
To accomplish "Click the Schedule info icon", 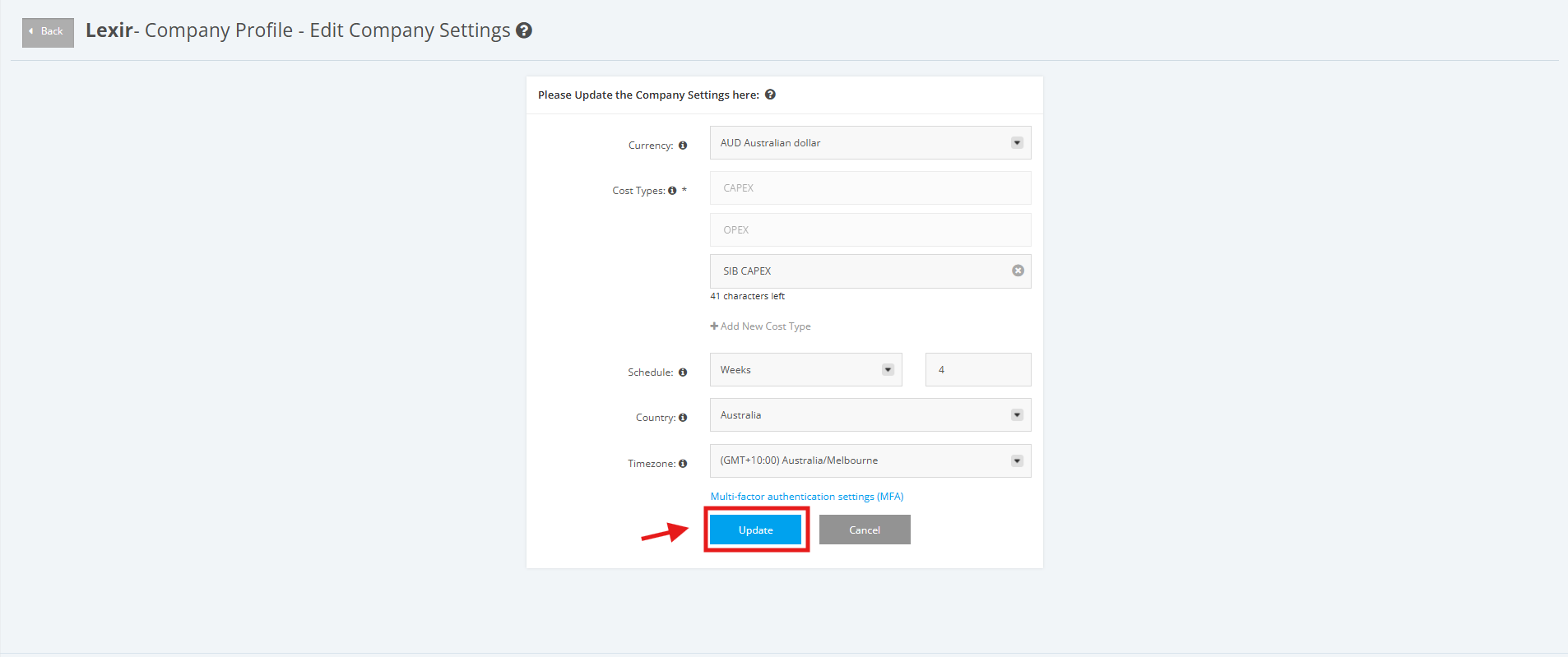I will (x=683, y=372).
